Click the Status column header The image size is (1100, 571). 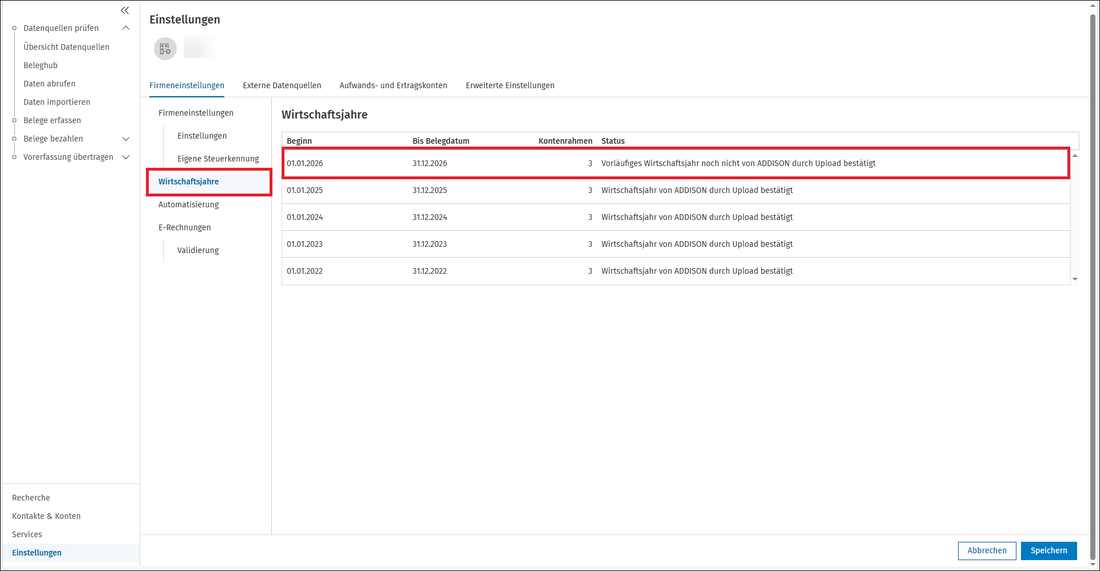click(613, 141)
